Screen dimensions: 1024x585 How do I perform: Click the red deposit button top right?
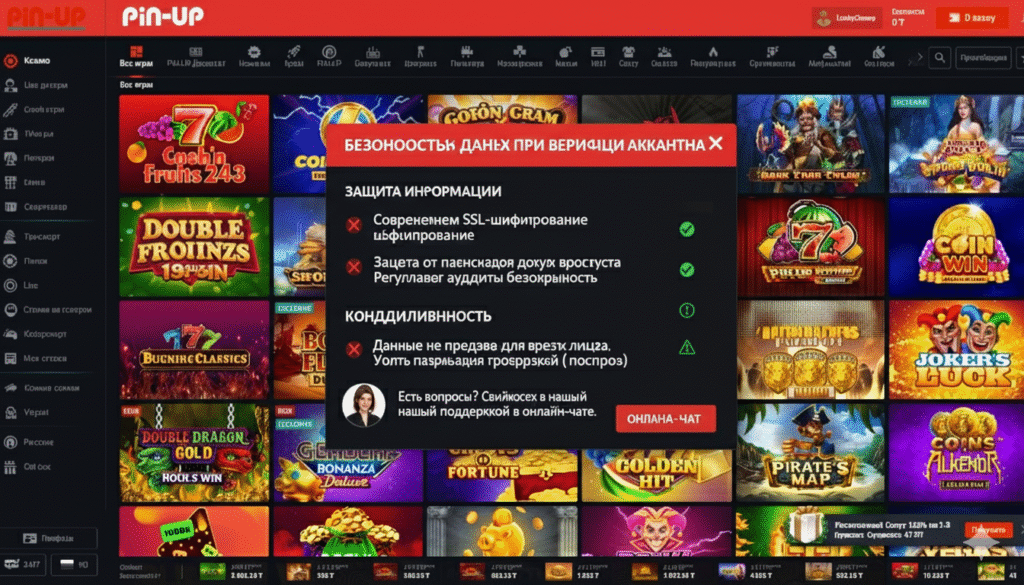(972, 18)
